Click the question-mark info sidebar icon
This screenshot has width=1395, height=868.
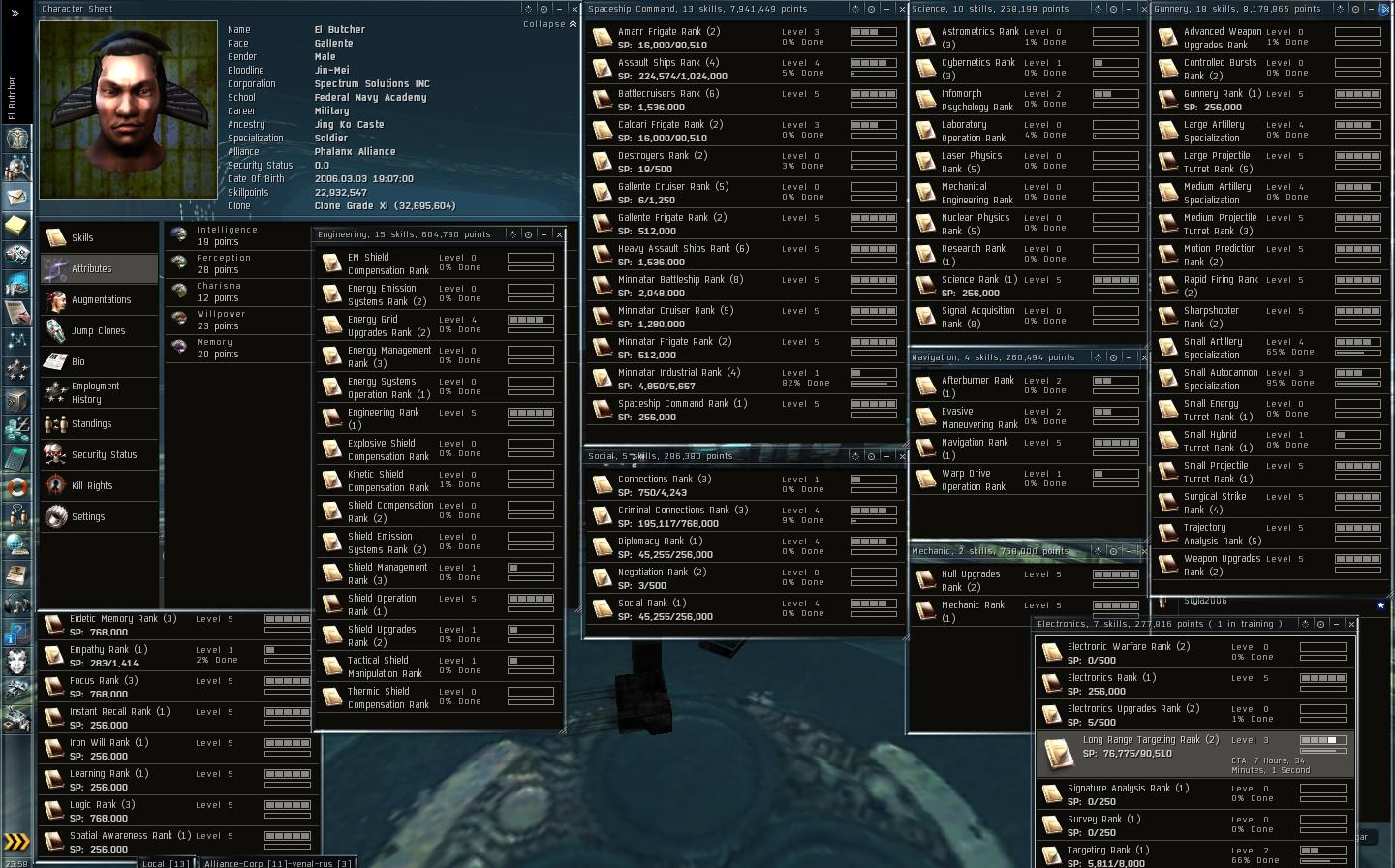[x=17, y=633]
